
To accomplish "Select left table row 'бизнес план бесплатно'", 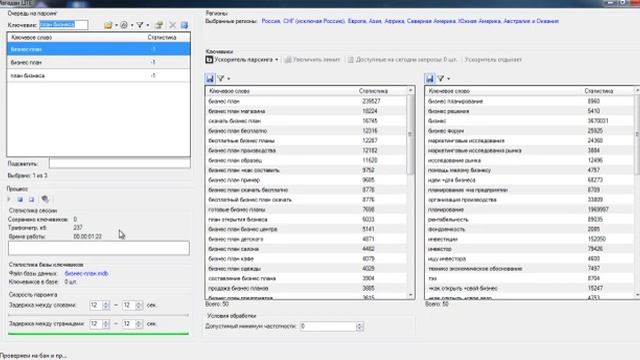I will click(x=306, y=131).
